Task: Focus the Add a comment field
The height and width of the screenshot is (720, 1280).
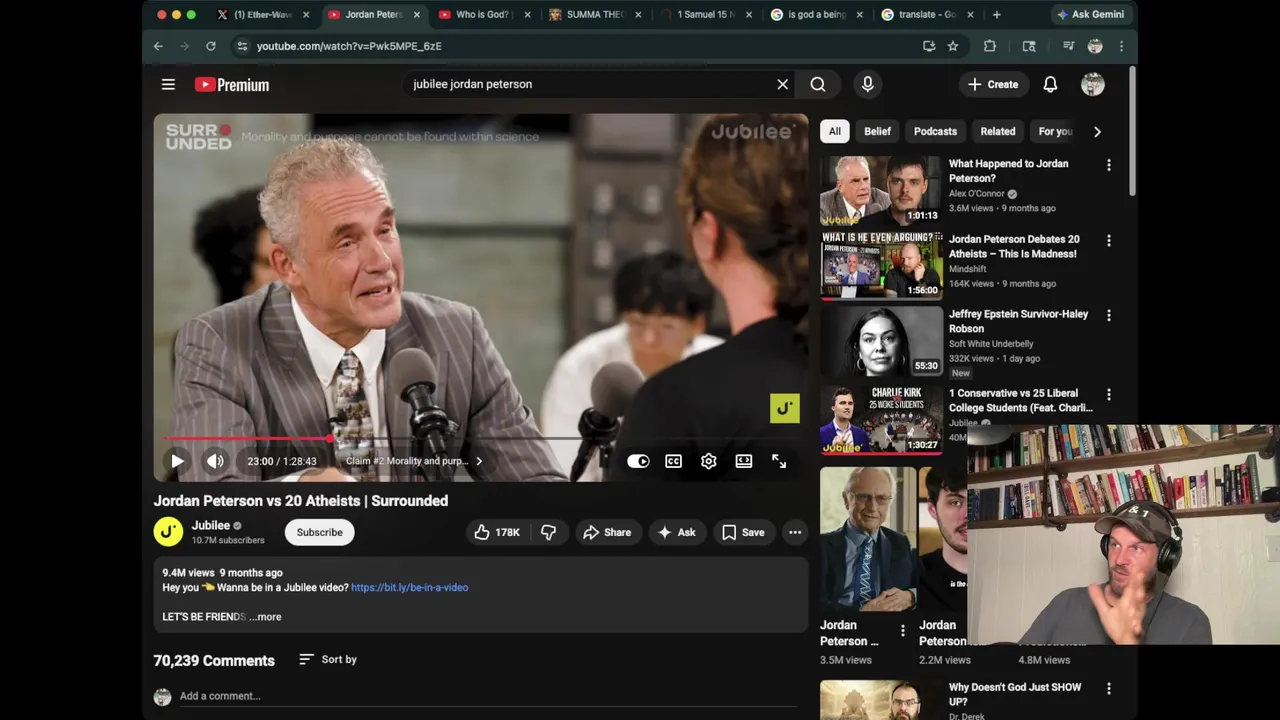Action: click(x=488, y=696)
